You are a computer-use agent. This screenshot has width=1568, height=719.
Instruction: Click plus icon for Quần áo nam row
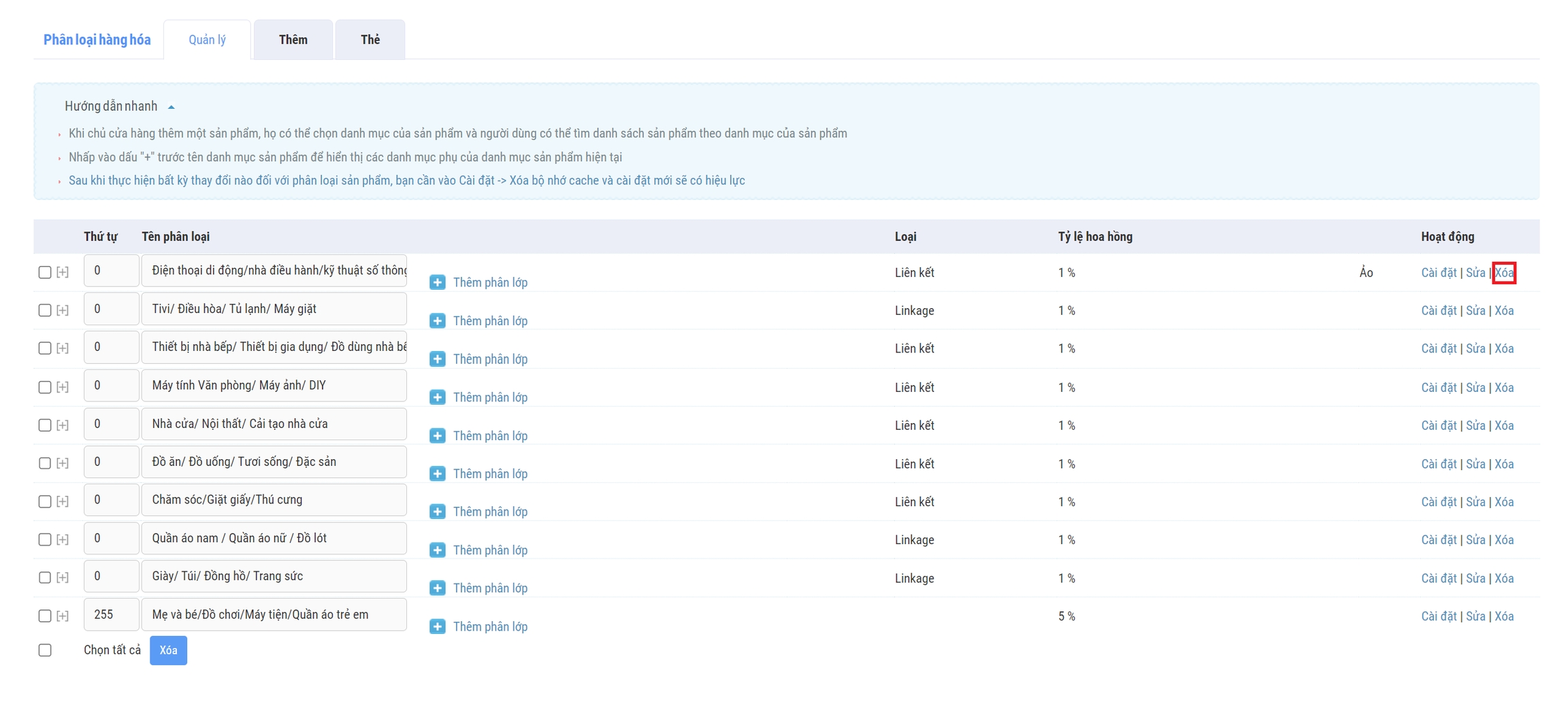pyautogui.click(x=437, y=550)
